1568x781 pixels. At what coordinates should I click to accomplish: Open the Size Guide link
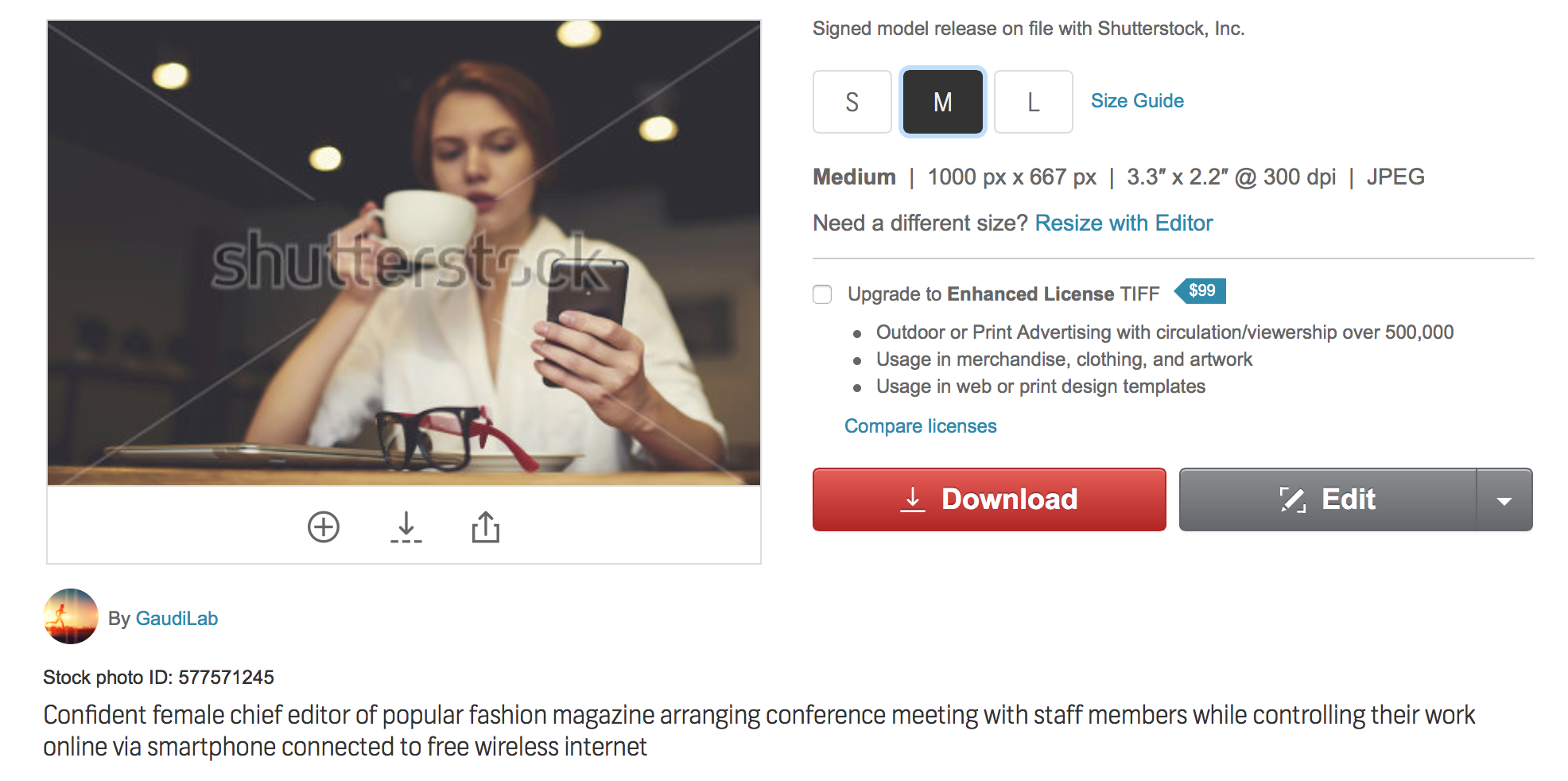click(x=1137, y=101)
